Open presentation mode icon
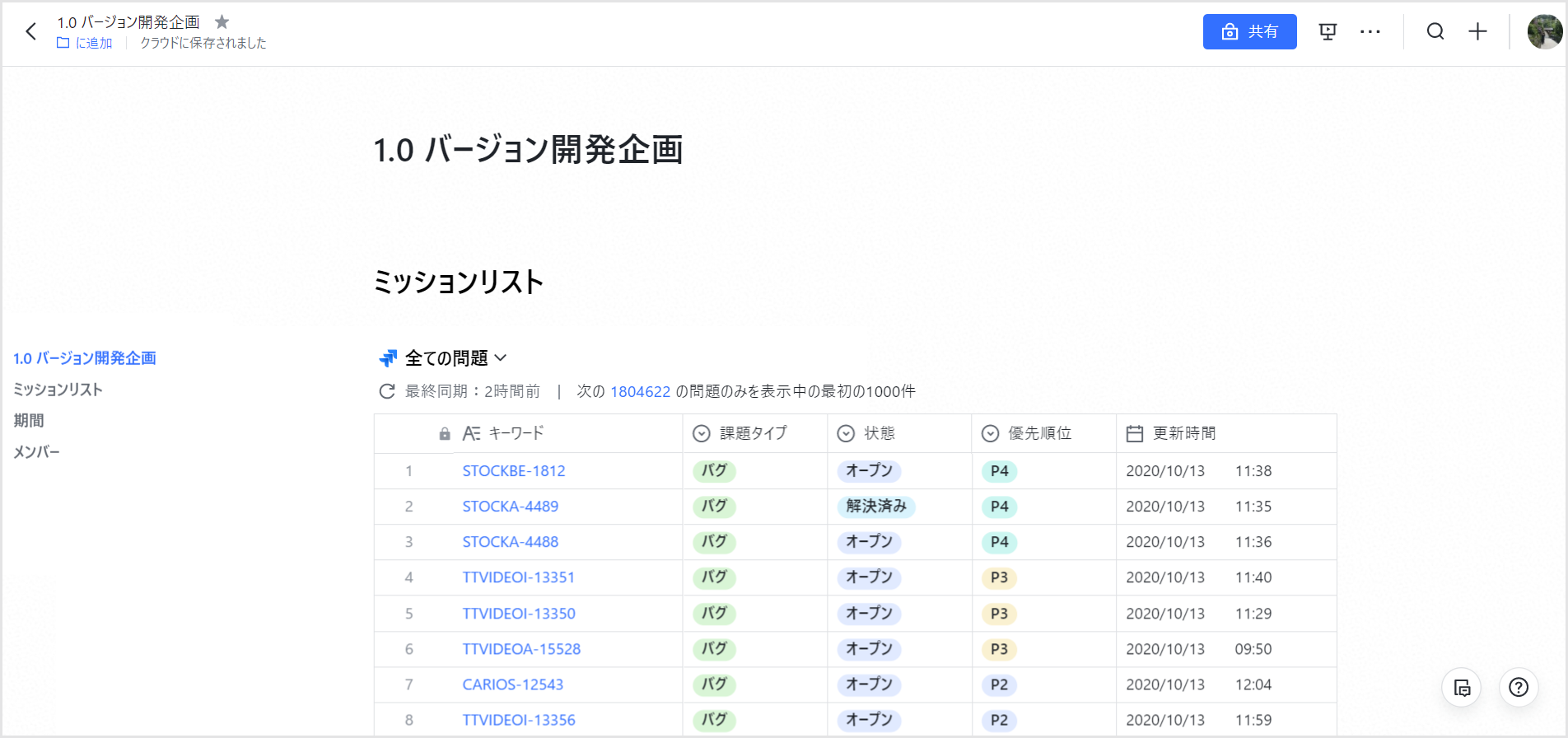Screen dimensions: 1568x738 1328,32
